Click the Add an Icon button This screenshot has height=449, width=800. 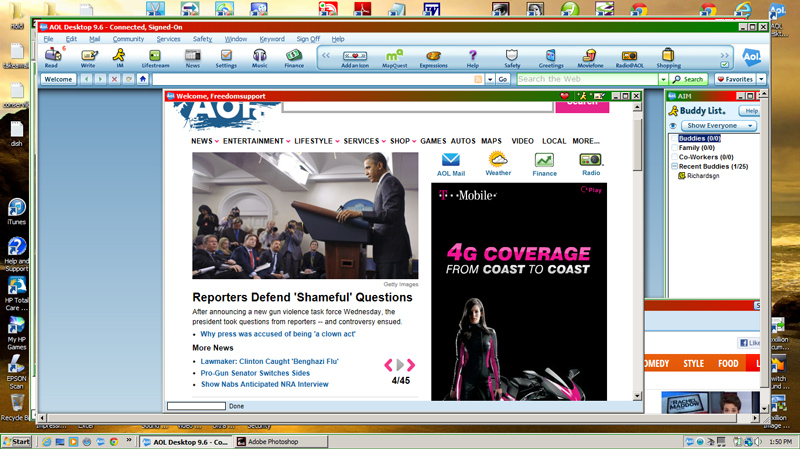tap(355, 59)
